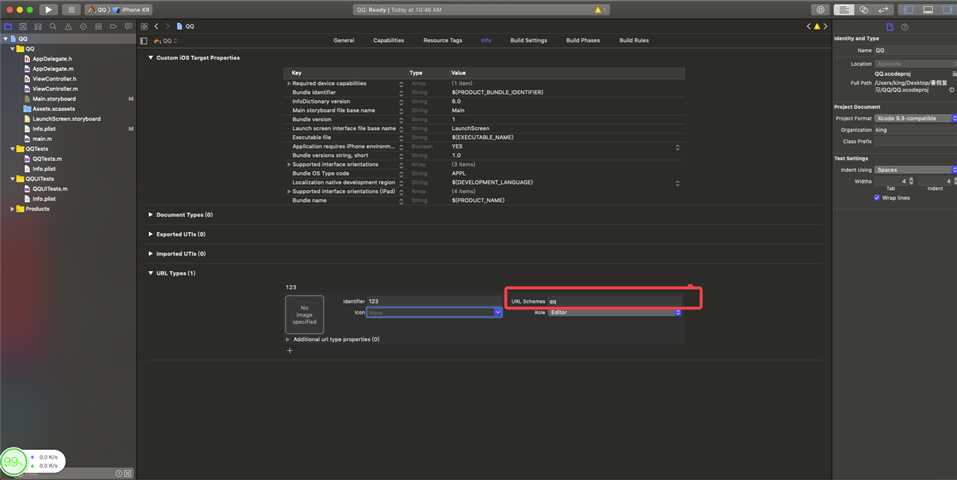Switch to the Standard editor
The width and height of the screenshot is (957, 480).
point(844,10)
